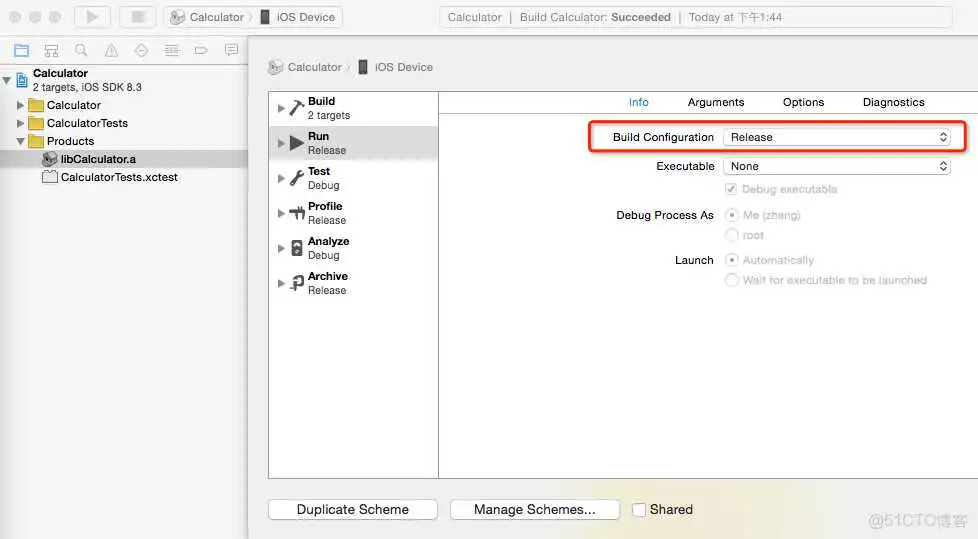
Task: Select CalculatorTests.xctest in the navigator
Action: click(x=118, y=177)
